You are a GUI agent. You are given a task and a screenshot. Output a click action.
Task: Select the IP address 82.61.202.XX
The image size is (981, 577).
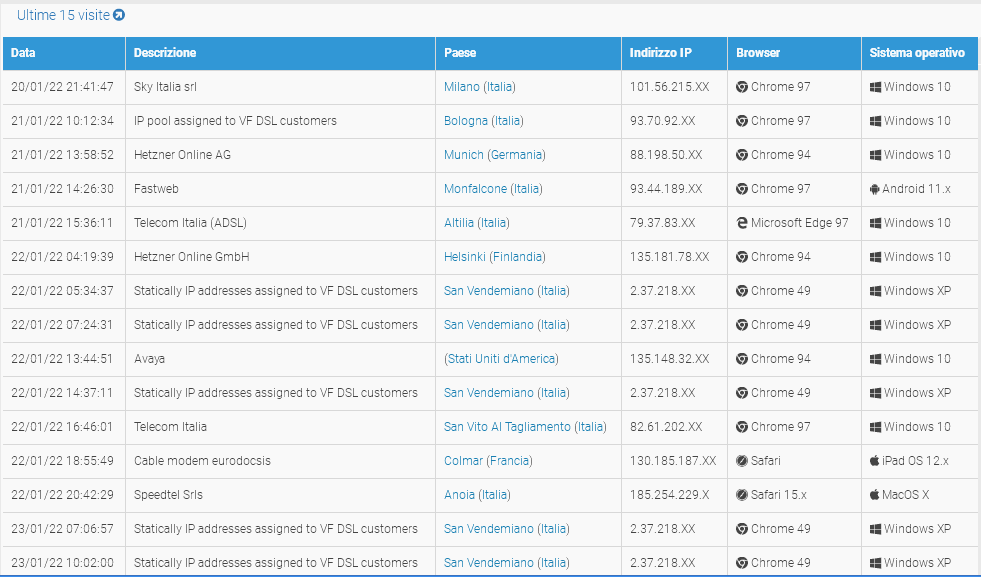[x=666, y=427]
